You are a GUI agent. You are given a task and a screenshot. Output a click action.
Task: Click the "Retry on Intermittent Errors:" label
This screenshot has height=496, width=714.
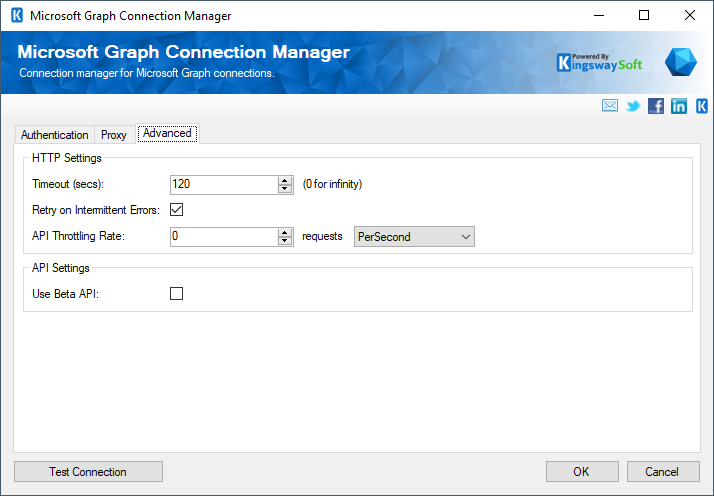96,210
